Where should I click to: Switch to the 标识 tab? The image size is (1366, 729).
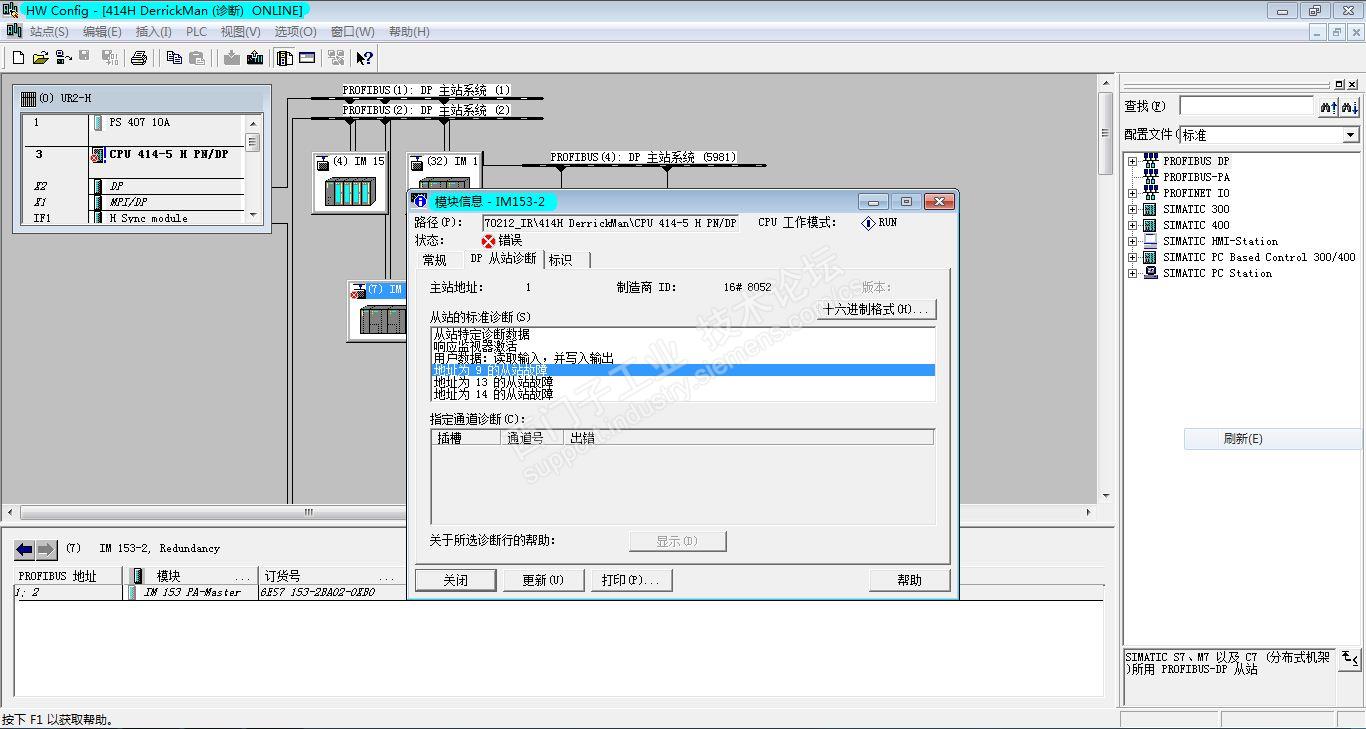point(561,260)
